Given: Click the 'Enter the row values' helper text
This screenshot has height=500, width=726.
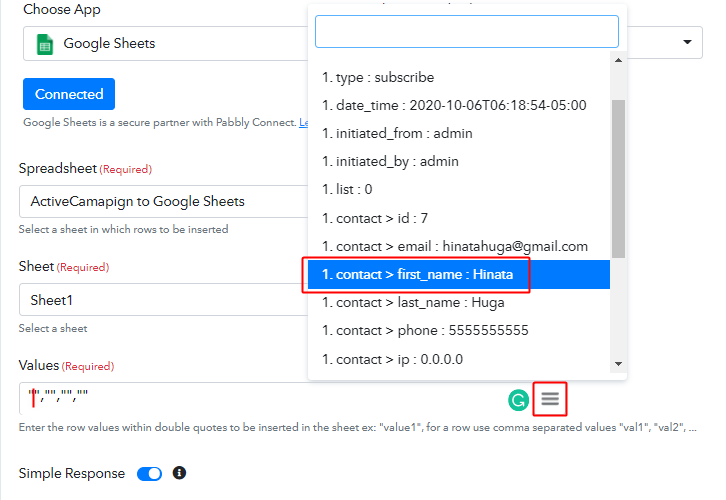Looking at the screenshot, I should pyautogui.click(x=357, y=427).
